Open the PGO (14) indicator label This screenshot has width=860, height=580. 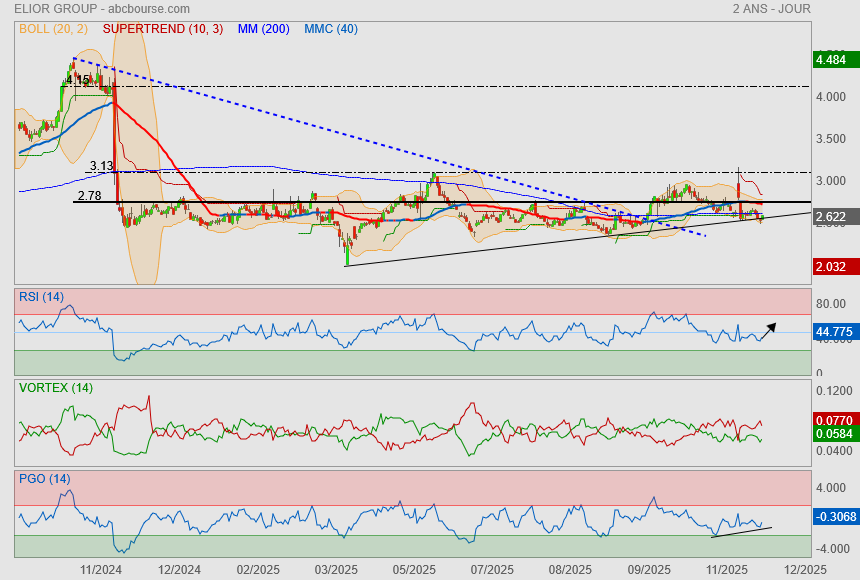coord(45,479)
